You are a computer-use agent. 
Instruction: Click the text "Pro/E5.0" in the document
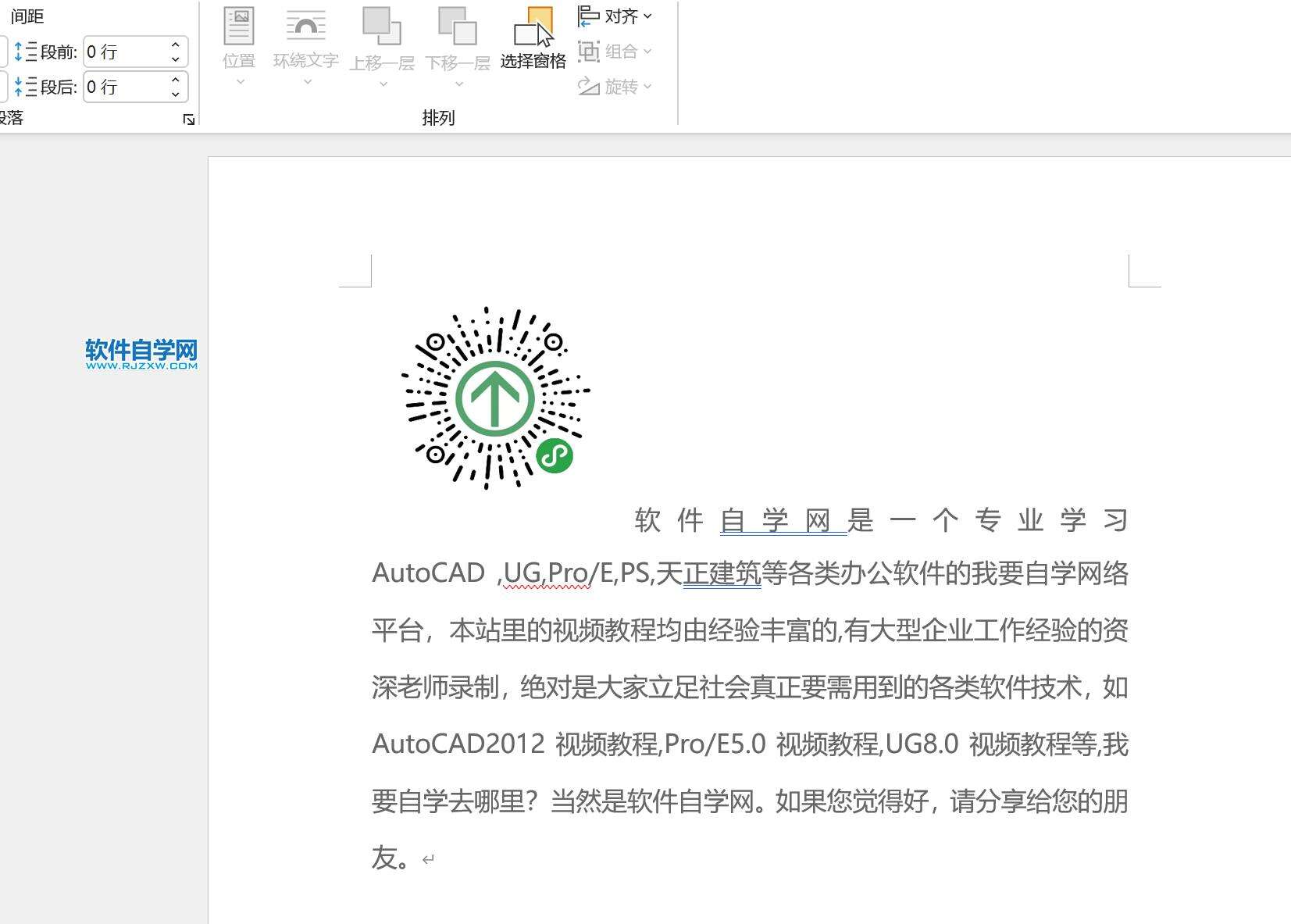[715, 744]
